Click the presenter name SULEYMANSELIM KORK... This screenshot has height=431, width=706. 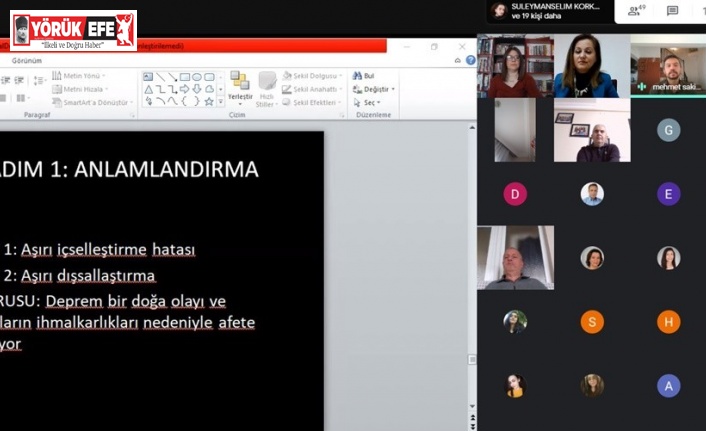pyautogui.click(x=555, y=6)
